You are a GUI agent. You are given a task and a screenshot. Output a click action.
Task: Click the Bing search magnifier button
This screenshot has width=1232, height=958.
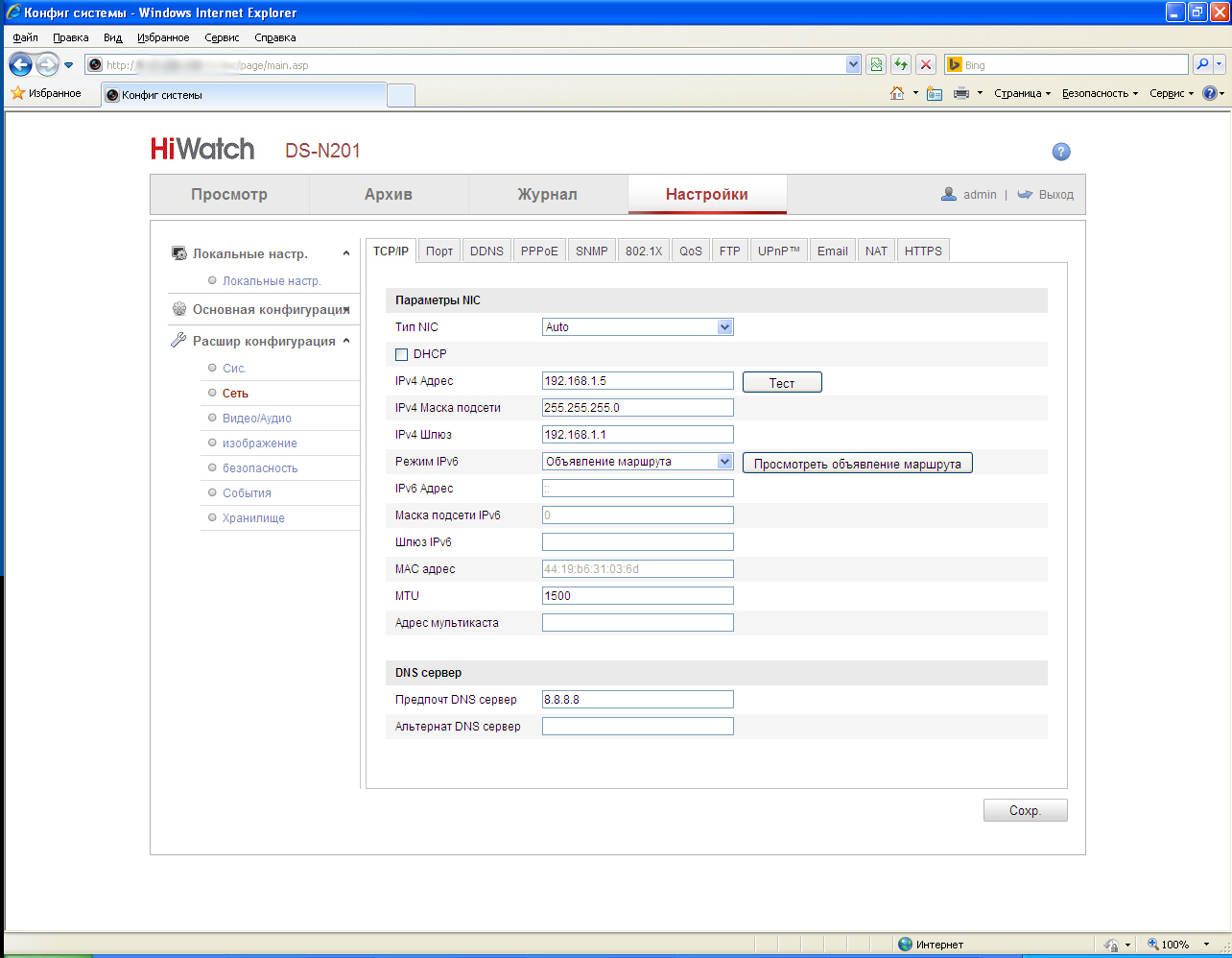coord(1201,64)
